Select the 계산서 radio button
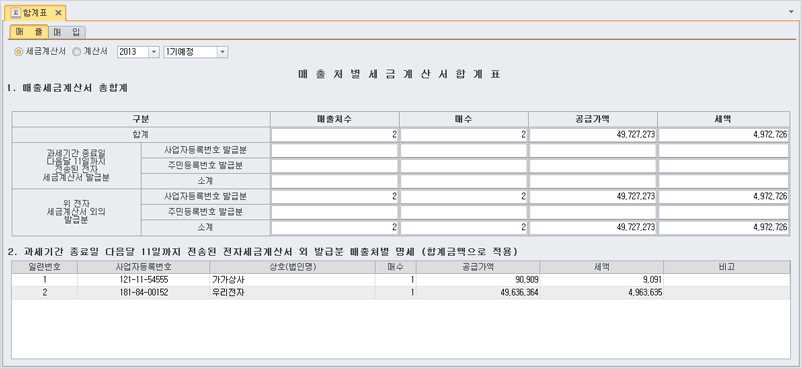802x369 pixels. pyautogui.click(x=77, y=52)
